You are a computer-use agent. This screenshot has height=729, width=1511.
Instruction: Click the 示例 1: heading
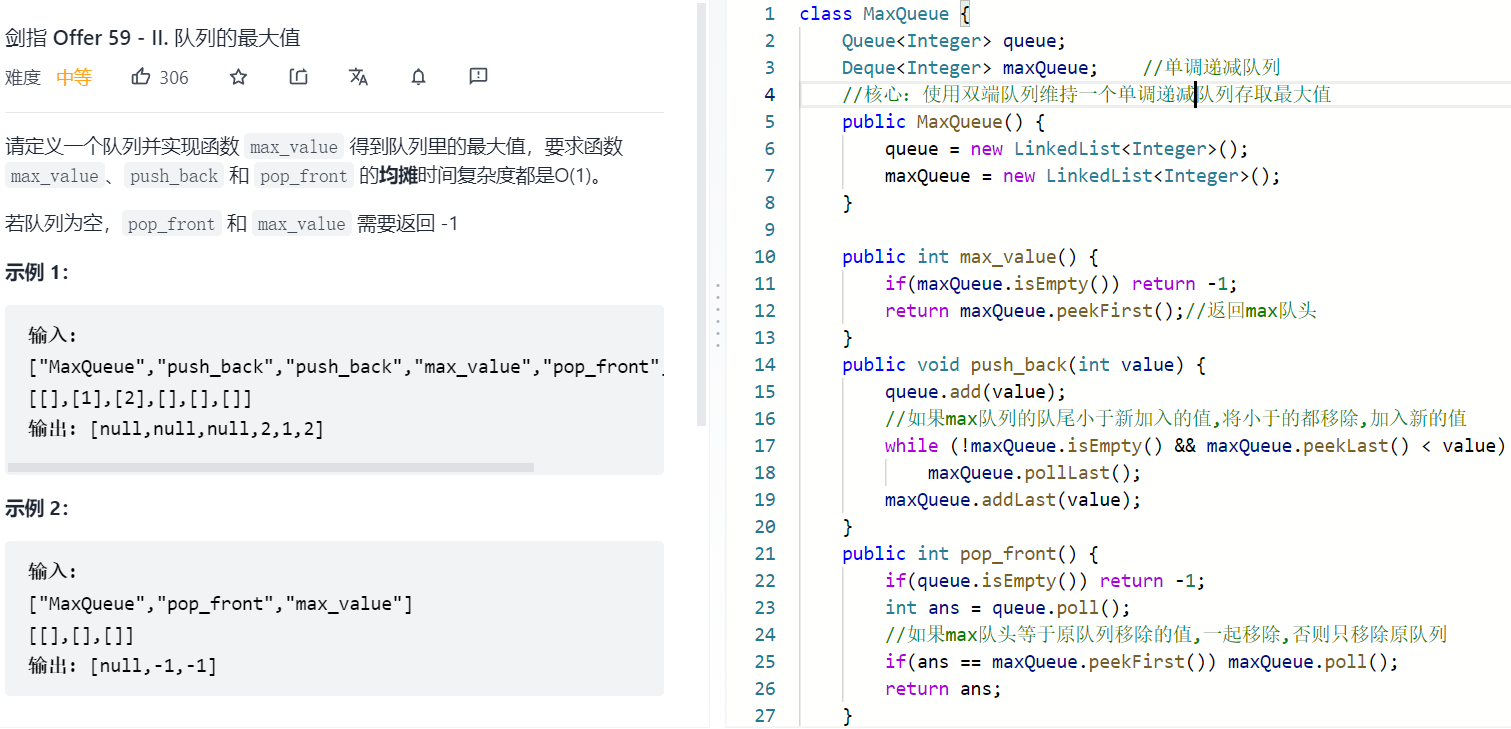coord(37,272)
